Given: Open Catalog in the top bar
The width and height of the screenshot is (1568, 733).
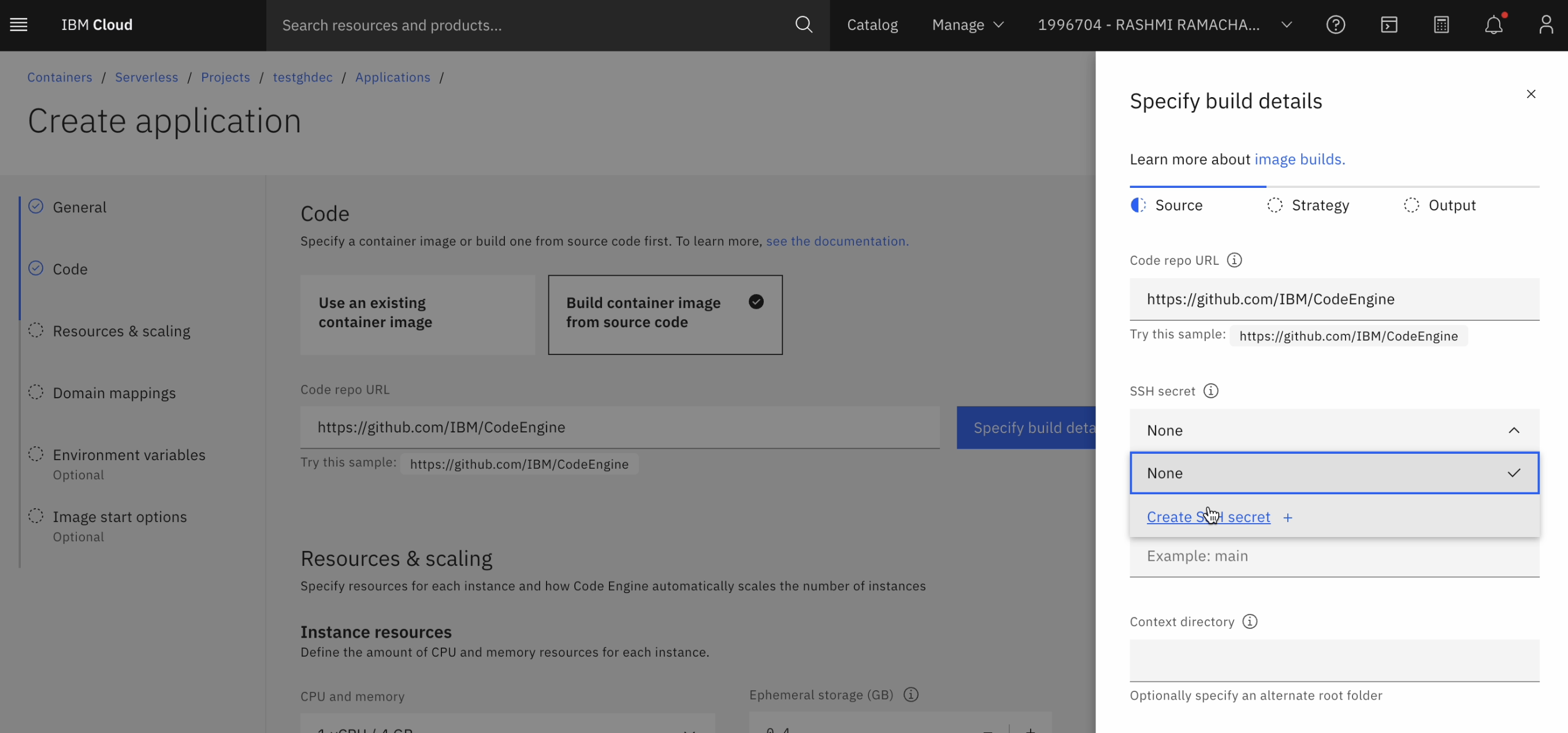Looking at the screenshot, I should coord(872,25).
